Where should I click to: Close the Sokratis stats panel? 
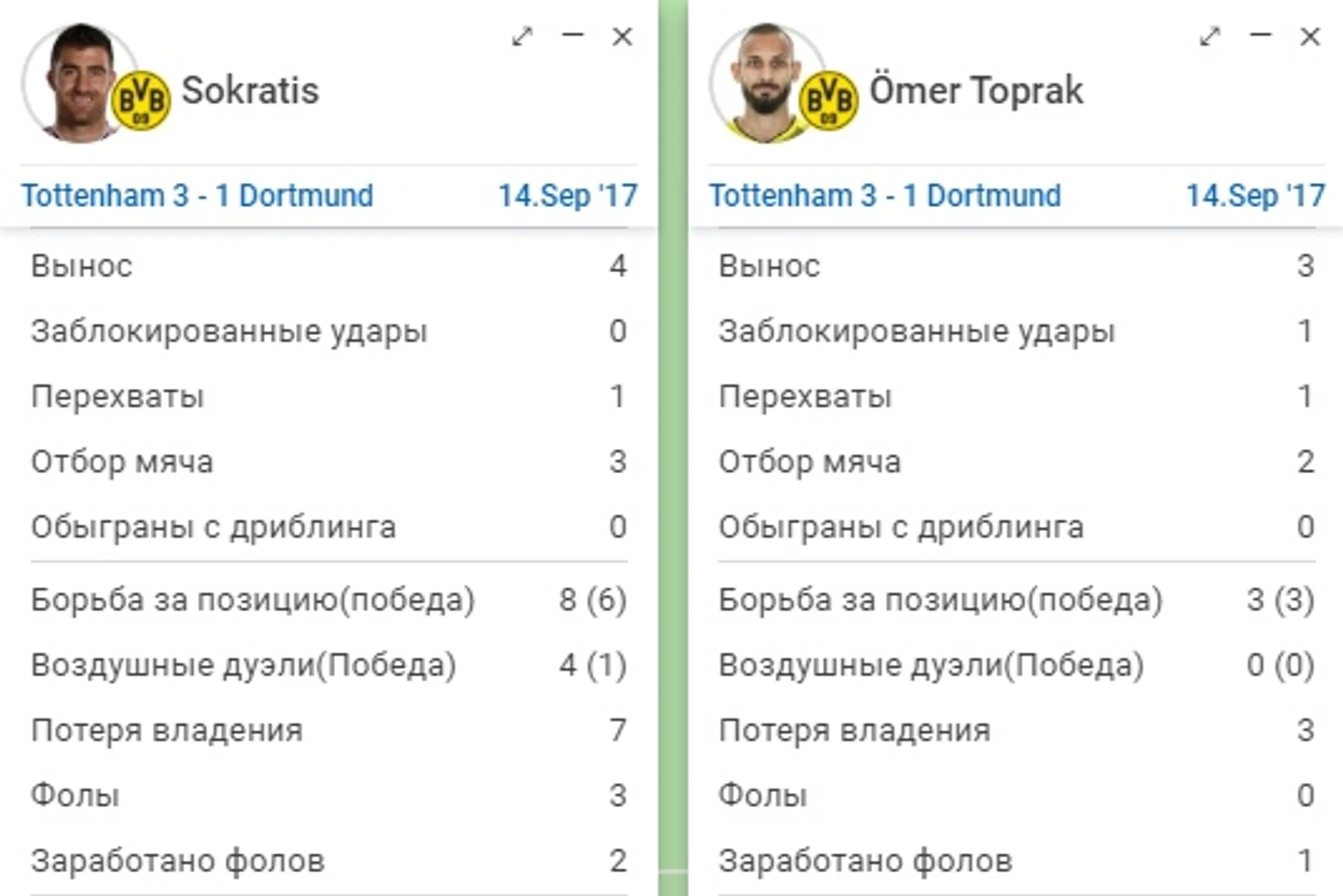623,37
